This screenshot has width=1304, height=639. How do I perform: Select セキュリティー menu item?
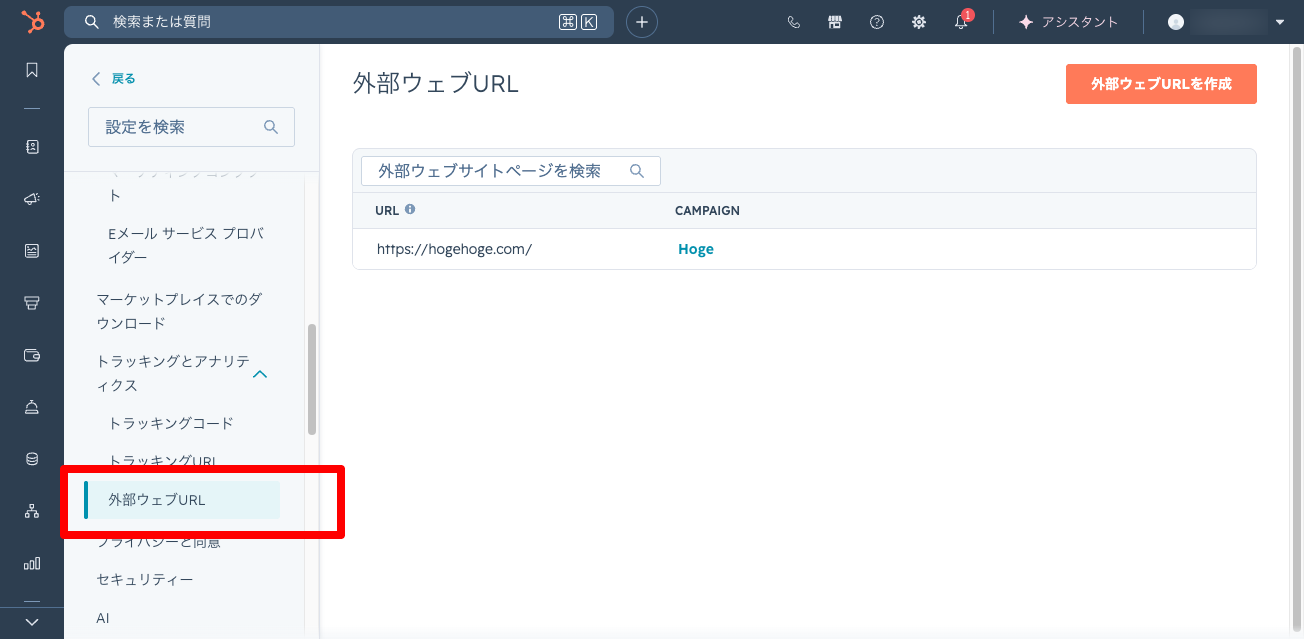pos(145,580)
